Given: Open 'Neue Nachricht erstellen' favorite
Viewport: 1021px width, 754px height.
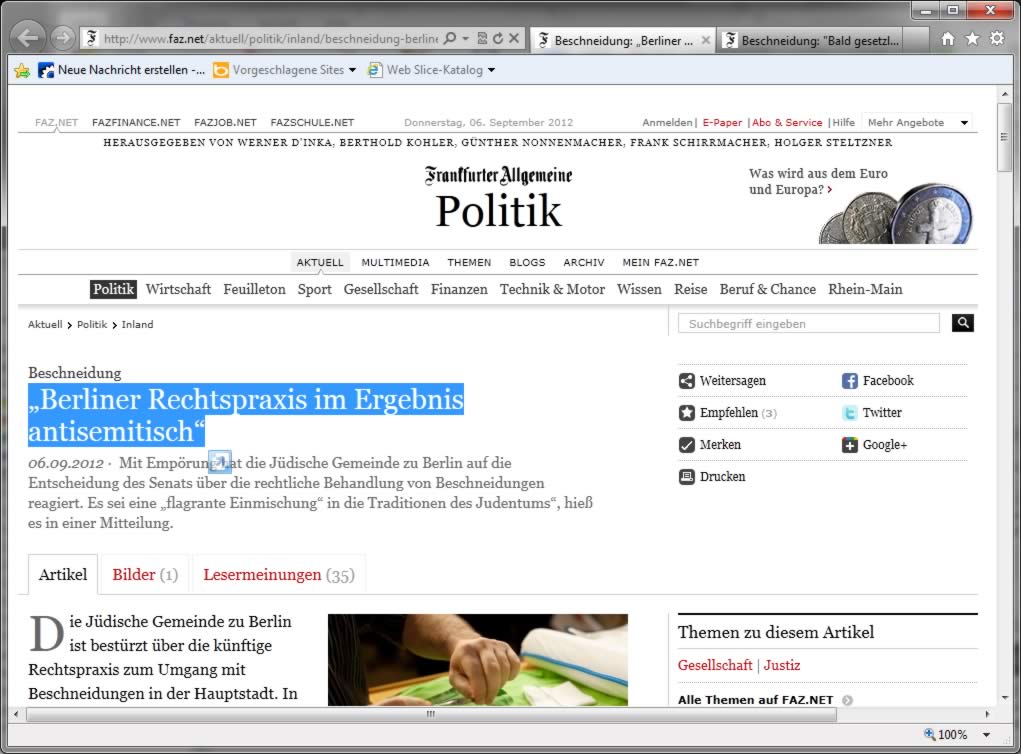Looking at the screenshot, I should [x=122, y=70].
